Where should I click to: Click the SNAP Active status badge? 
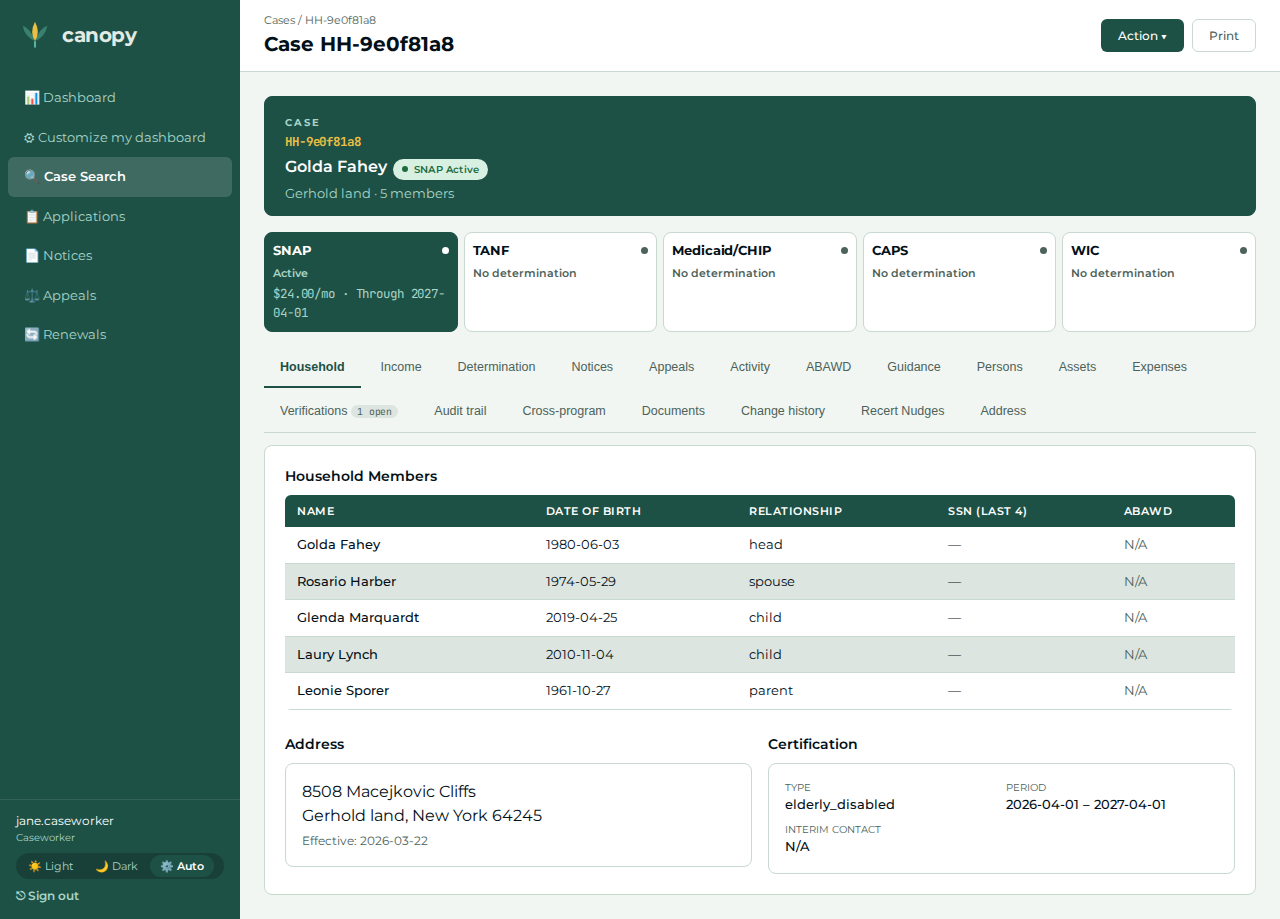[x=440, y=169]
